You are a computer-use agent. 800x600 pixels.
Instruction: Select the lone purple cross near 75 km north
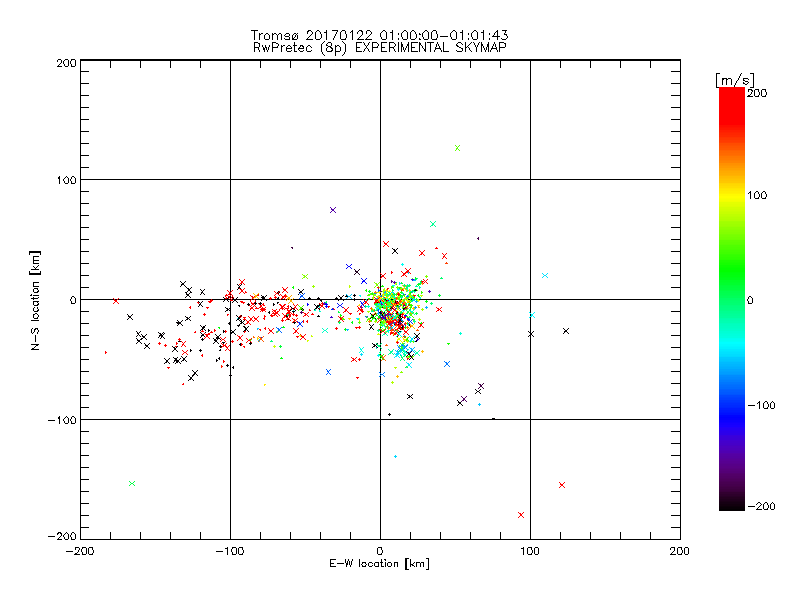coord(333,210)
